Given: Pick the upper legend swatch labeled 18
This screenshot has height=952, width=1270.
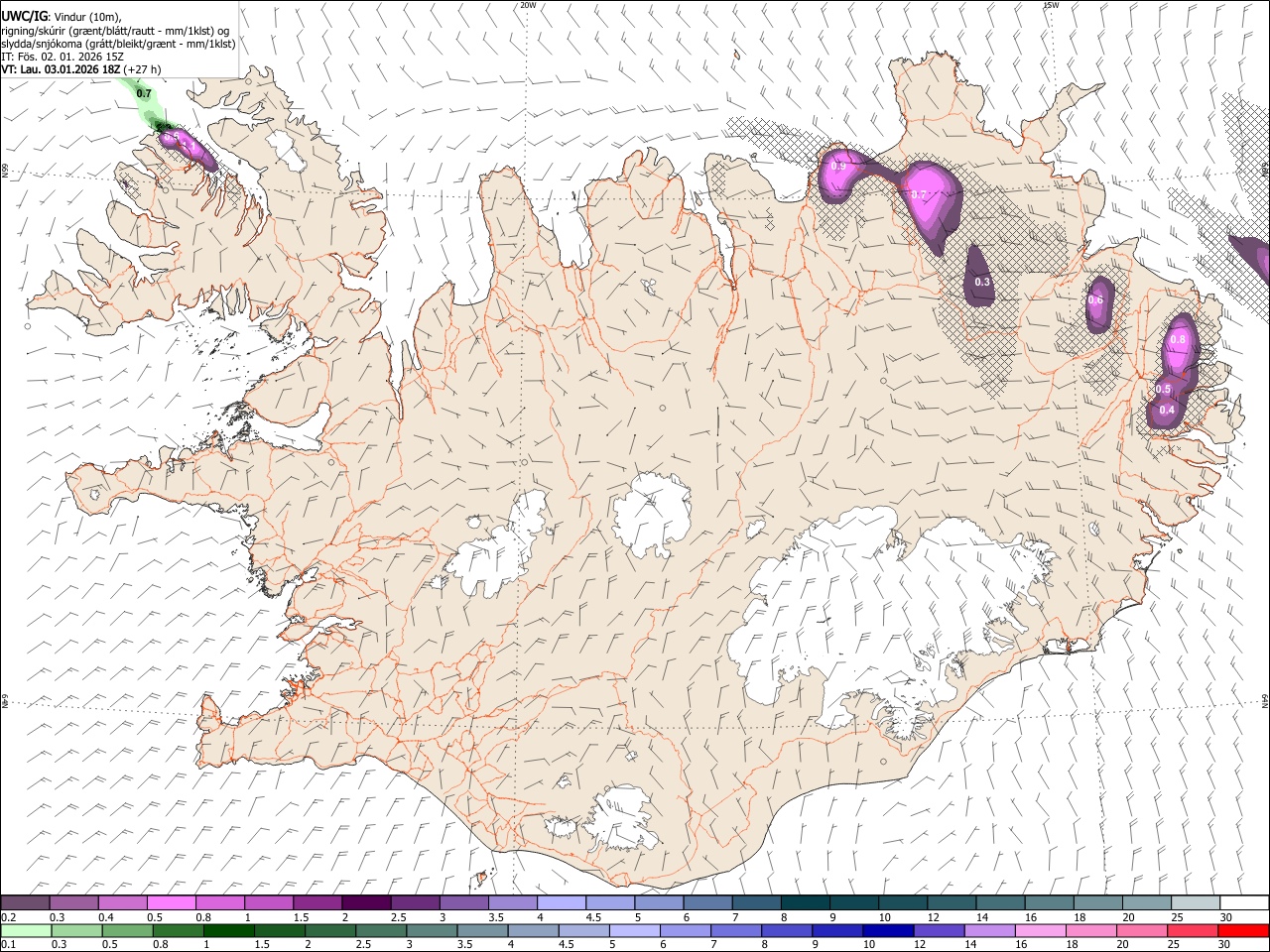Looking at the screenshot, I should pyautogui.click(x=1097, y=902).
